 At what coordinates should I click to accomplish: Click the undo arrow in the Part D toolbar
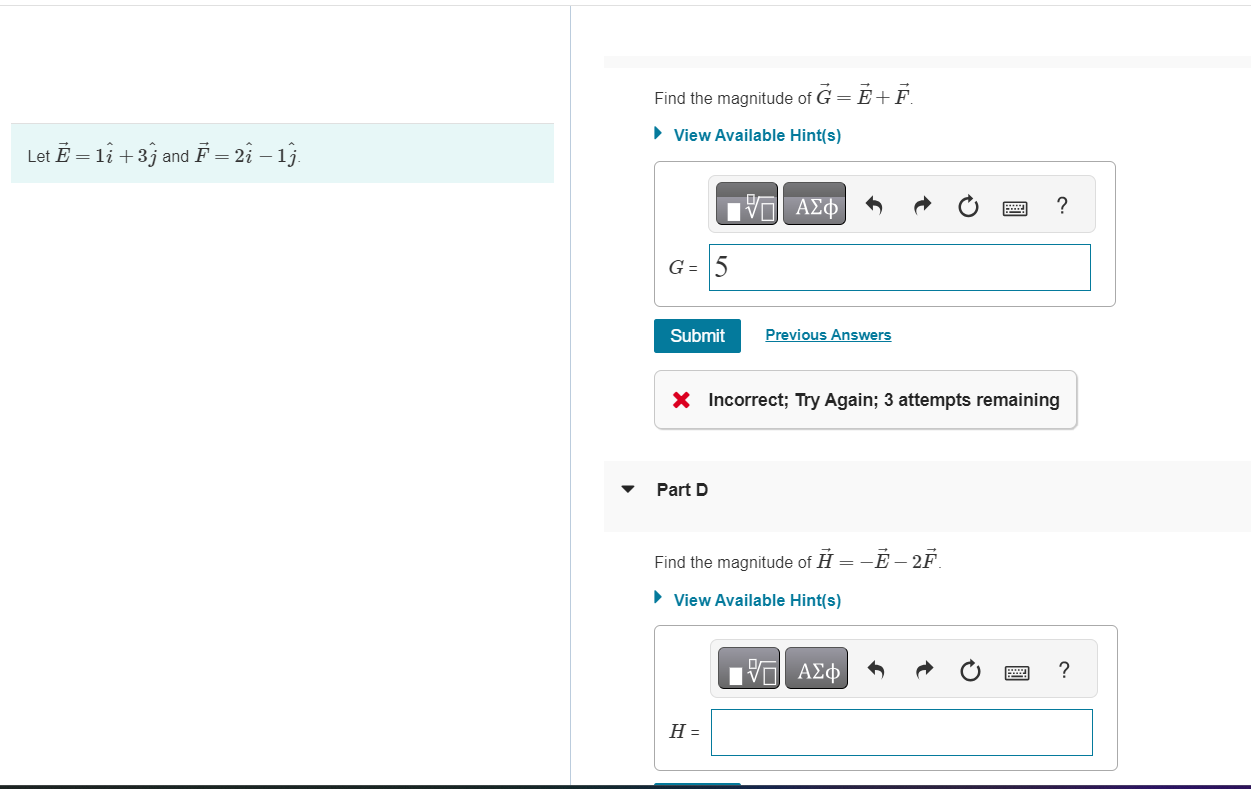[874, 669]
